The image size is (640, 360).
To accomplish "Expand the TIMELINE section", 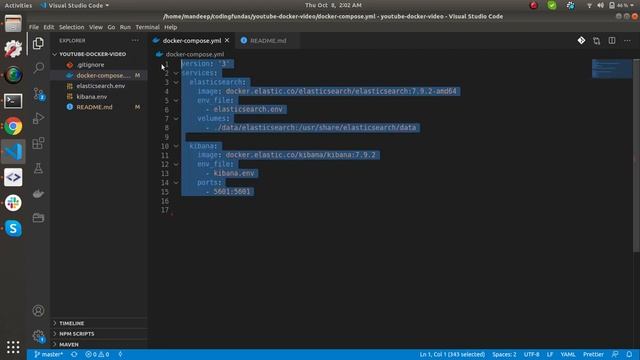I will click(71, 323).
